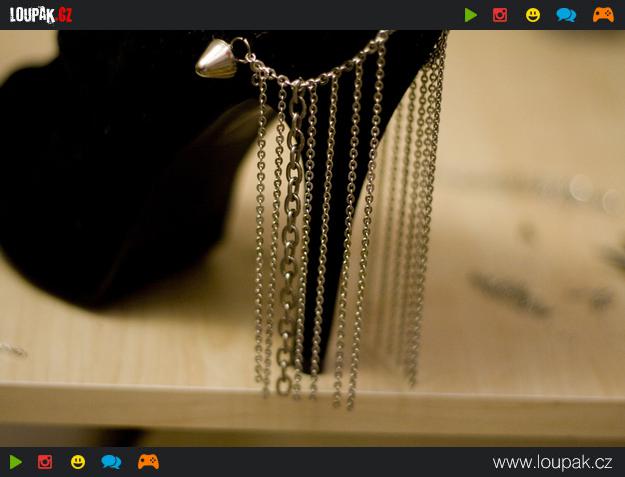Image resolution: width=625 pixels, height=477 pixels.
Task: Open the red Instagram icon in bottom bar
Action: (45, 462)
